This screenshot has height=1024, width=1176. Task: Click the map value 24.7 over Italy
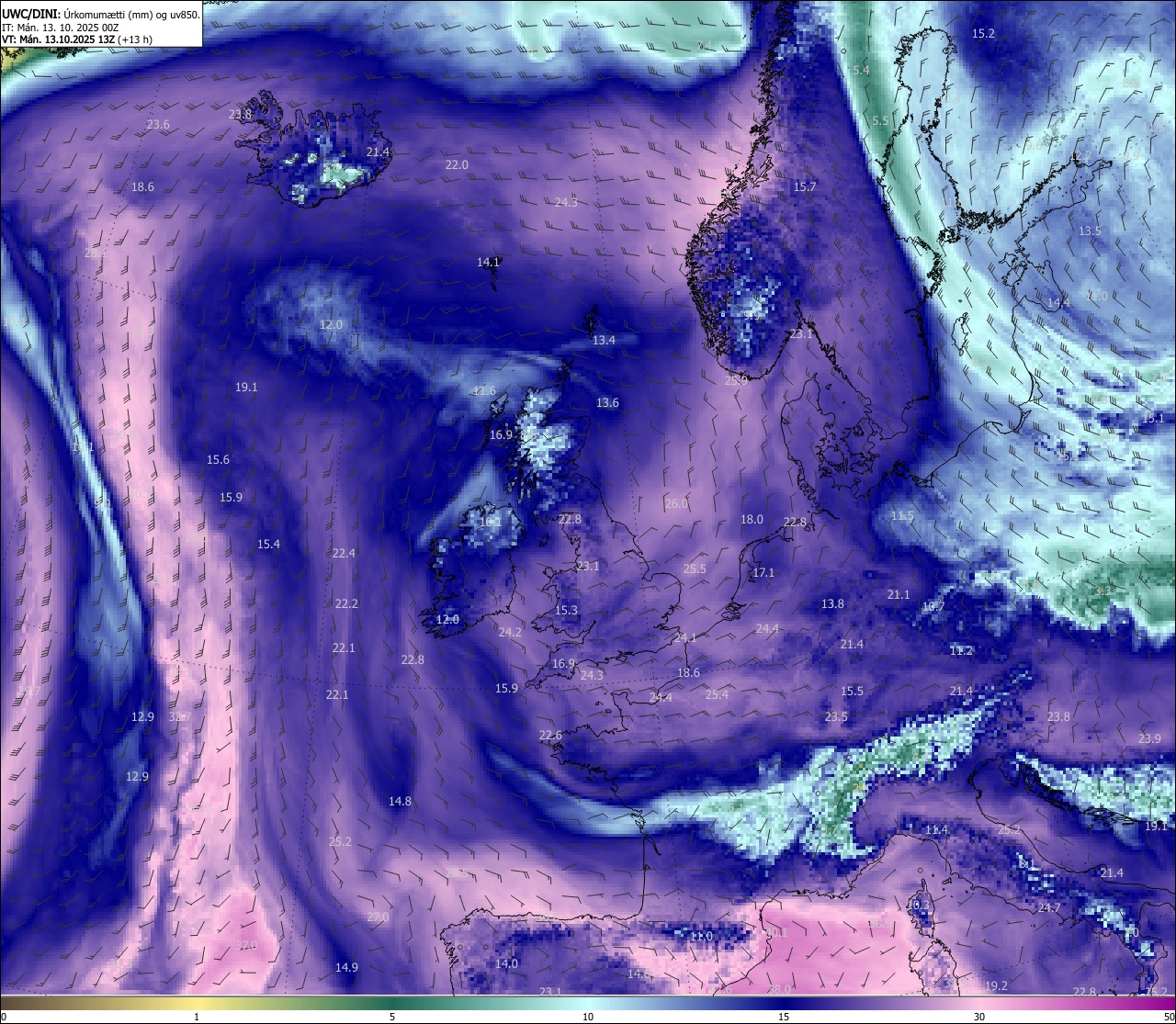point(1049,908)
